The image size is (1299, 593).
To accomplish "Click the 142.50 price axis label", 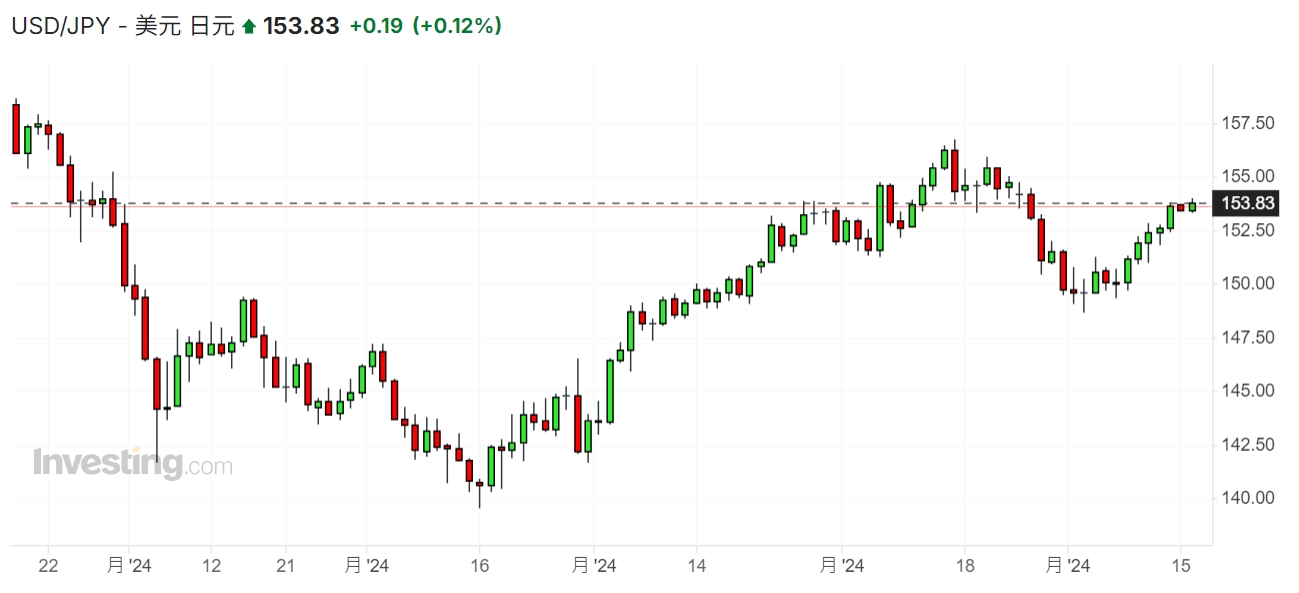I will coord(1248,444).
